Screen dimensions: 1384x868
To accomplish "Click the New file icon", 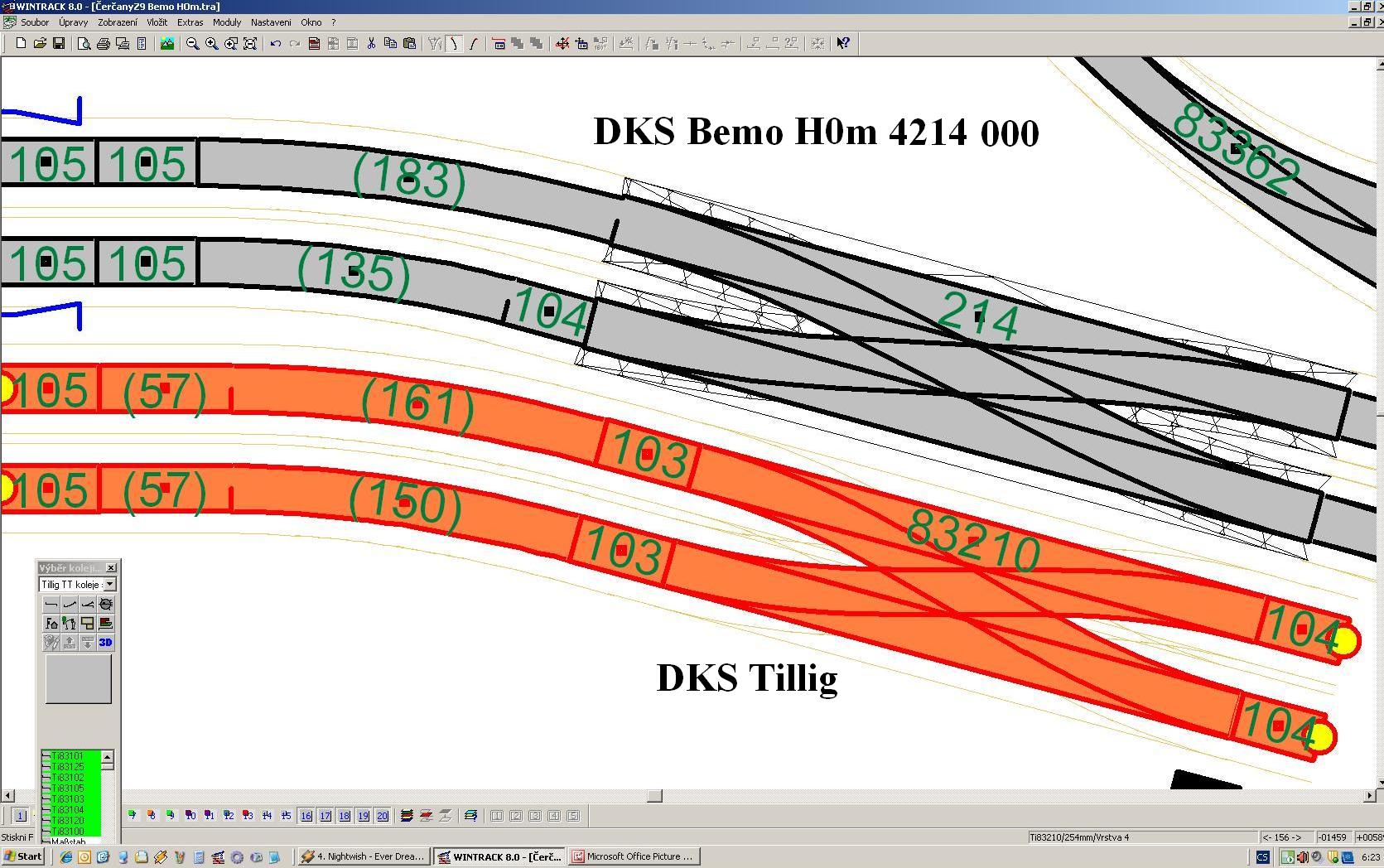I will pos(21,44).
